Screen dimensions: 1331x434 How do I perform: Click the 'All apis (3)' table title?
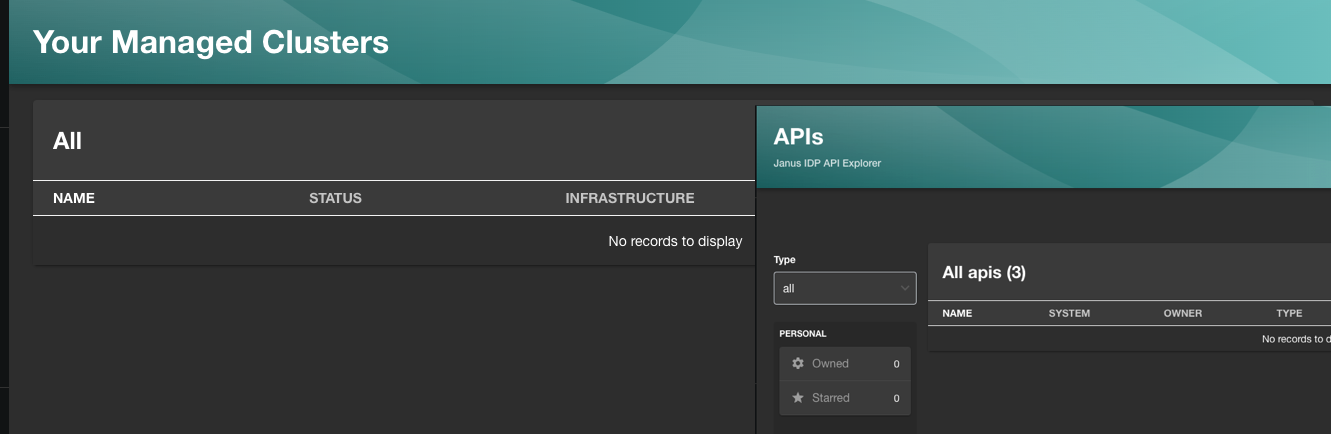(984, 272)
